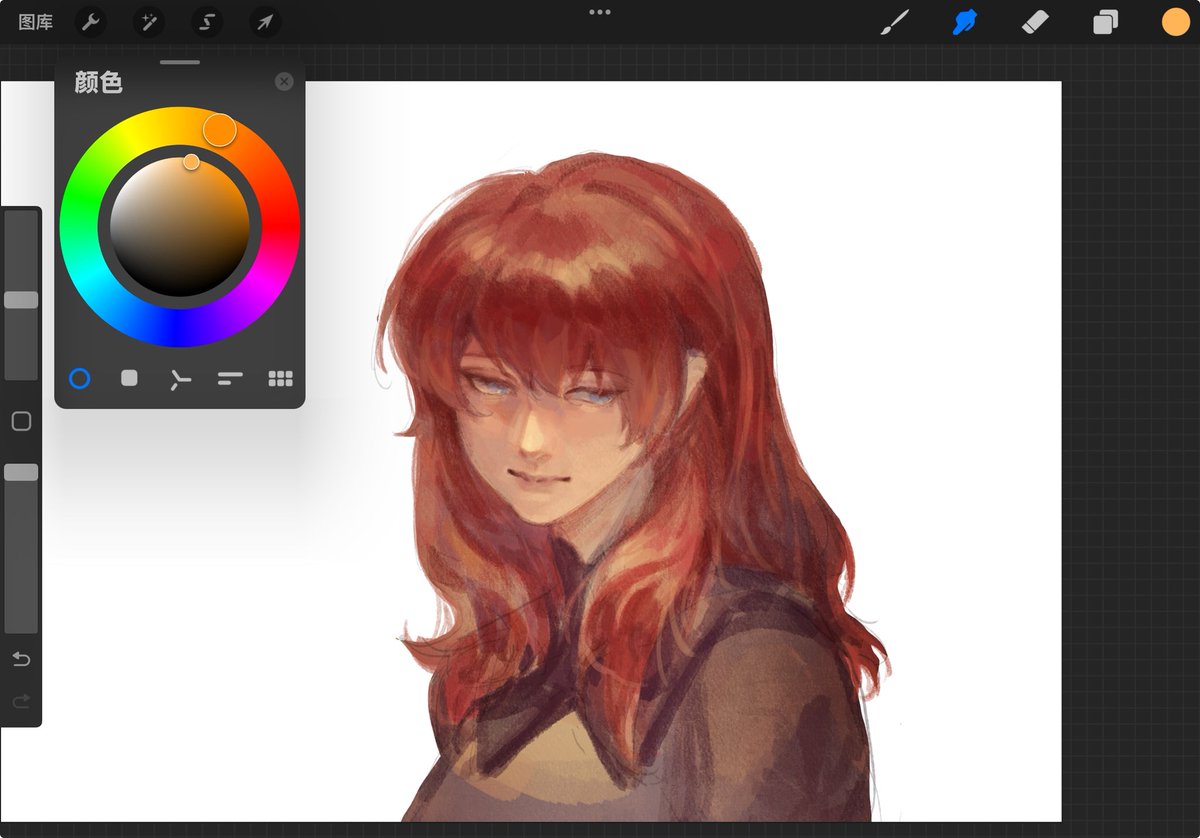The image size is (1200, 838).
Task: Click the brush opacity slider handle
Action: point(21,472)
